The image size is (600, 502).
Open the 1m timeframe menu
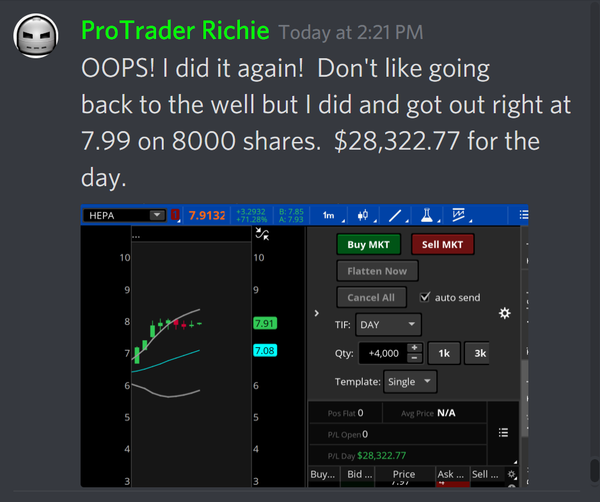coord(329,214)
